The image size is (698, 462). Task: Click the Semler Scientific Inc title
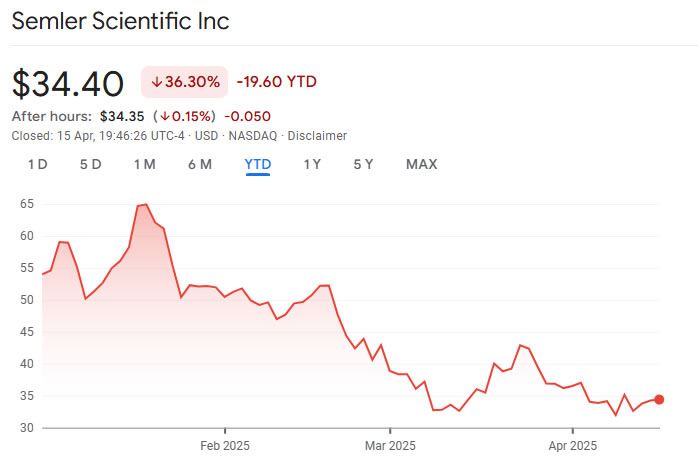tap(120, 21)
